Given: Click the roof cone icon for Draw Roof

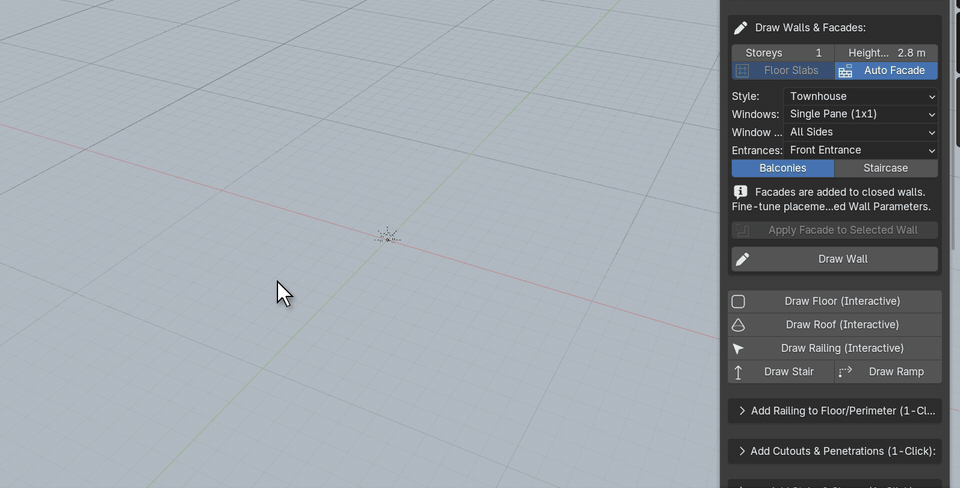Looking at the screenshot, I should pos(738,325).
